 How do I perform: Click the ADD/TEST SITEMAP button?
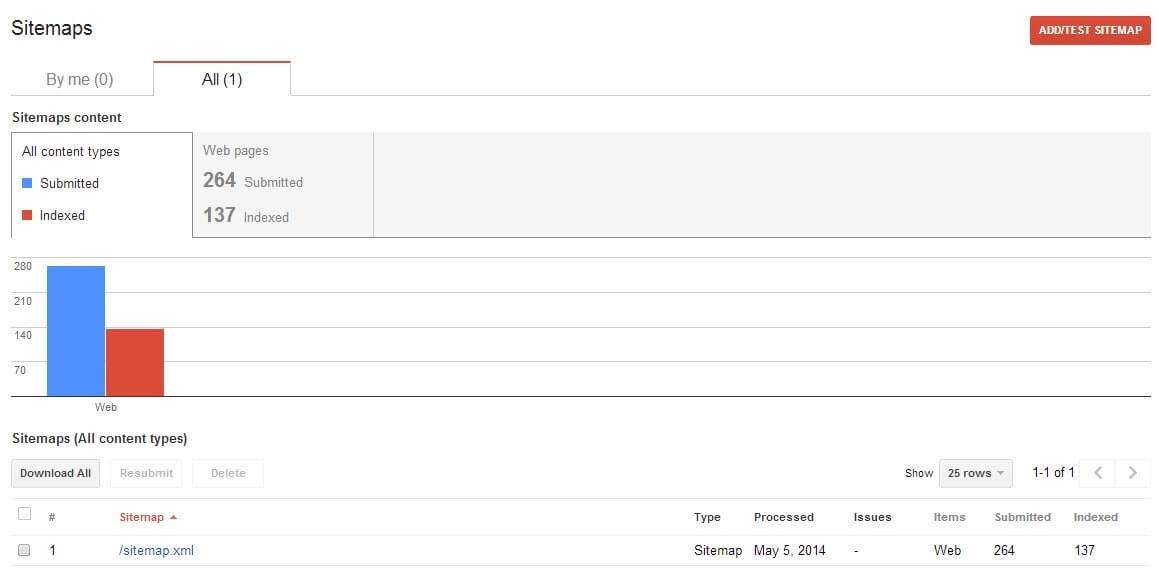click(1090, 30)
